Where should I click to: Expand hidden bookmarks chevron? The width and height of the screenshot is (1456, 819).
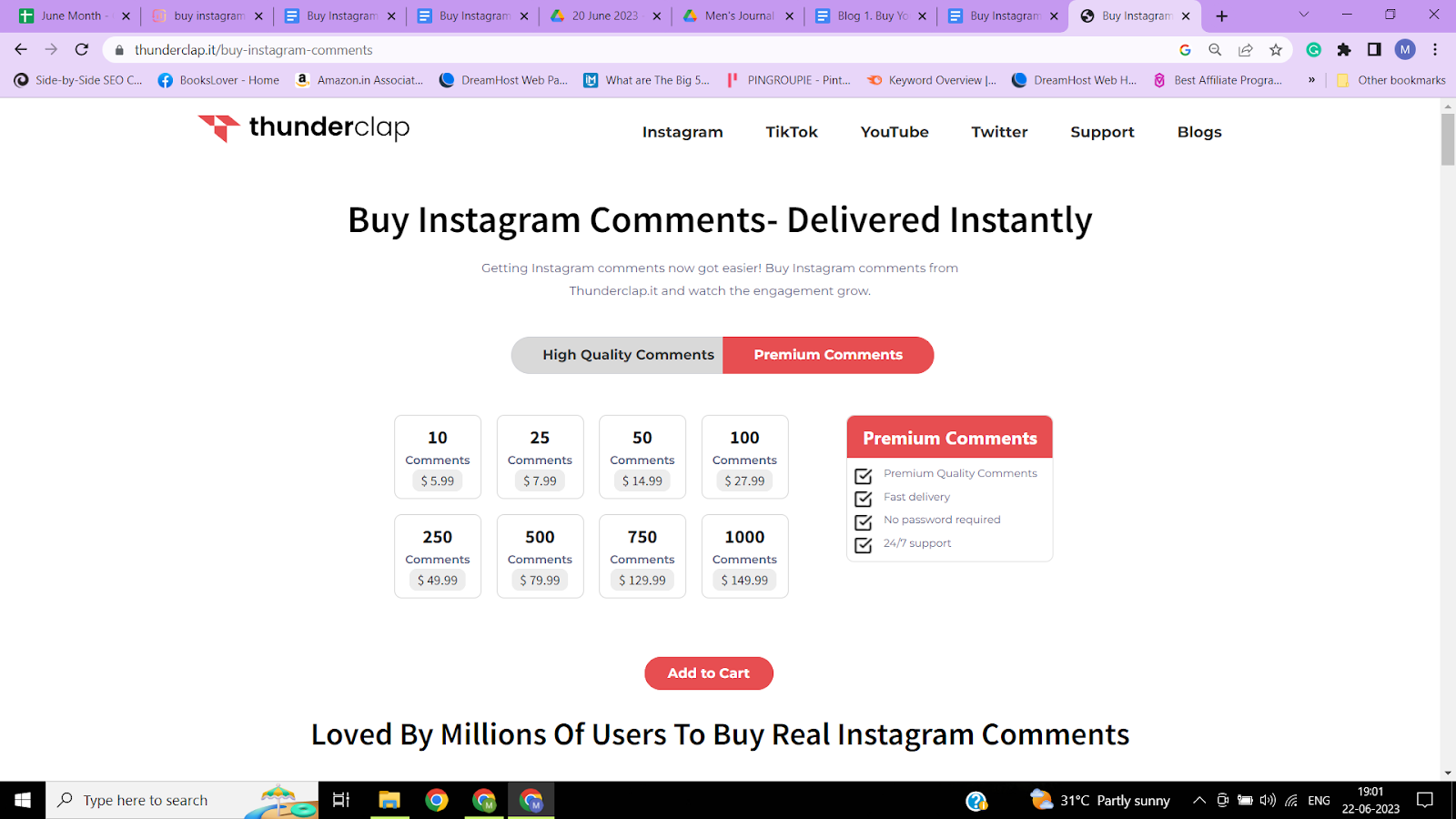coord(1311,80)
